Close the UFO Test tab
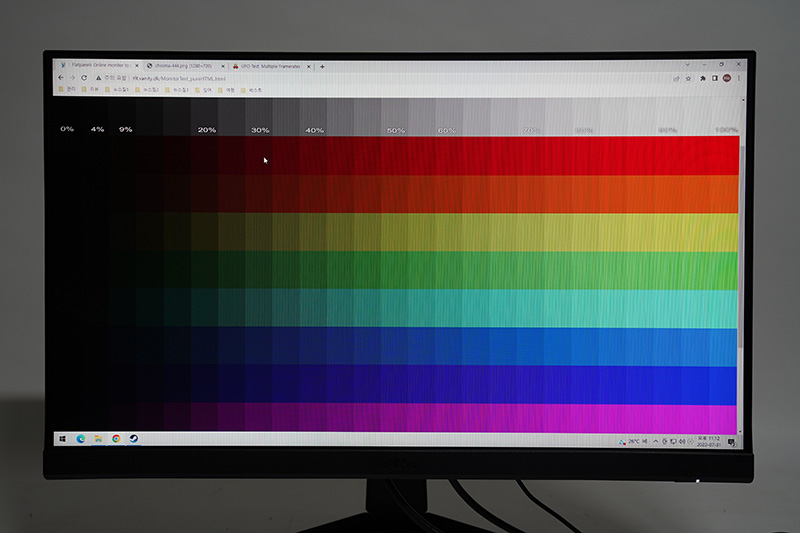The width and height of the screenshot is (800, 533). click(309, 66)
